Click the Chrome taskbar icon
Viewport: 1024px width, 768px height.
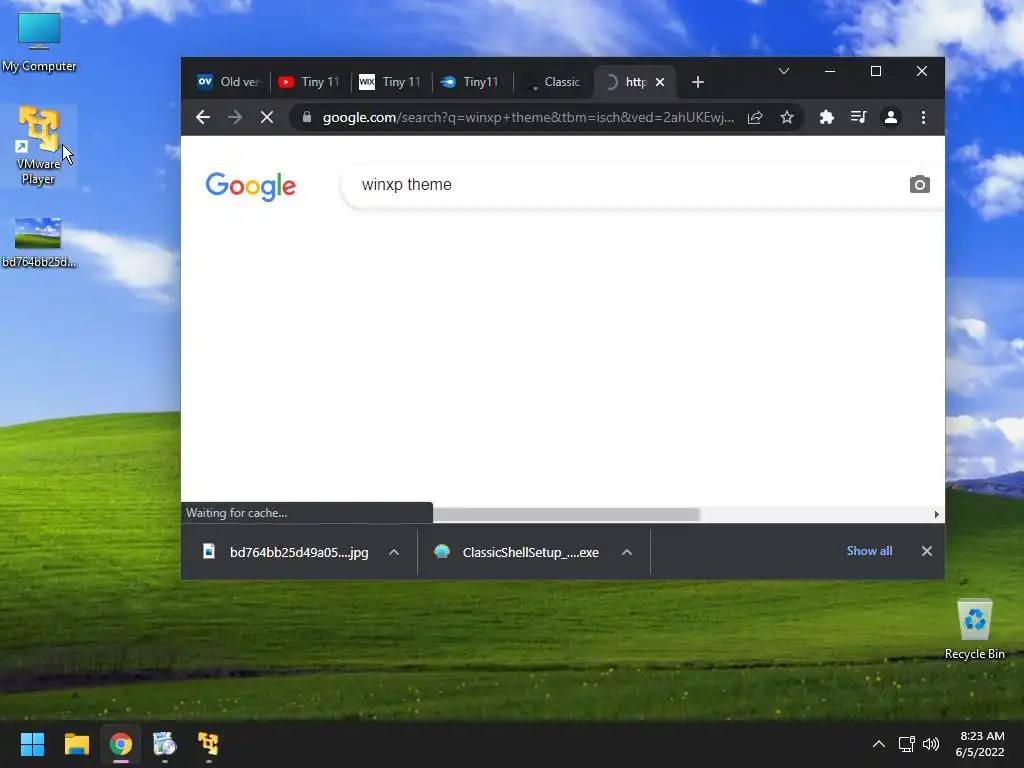pos(121,744)
